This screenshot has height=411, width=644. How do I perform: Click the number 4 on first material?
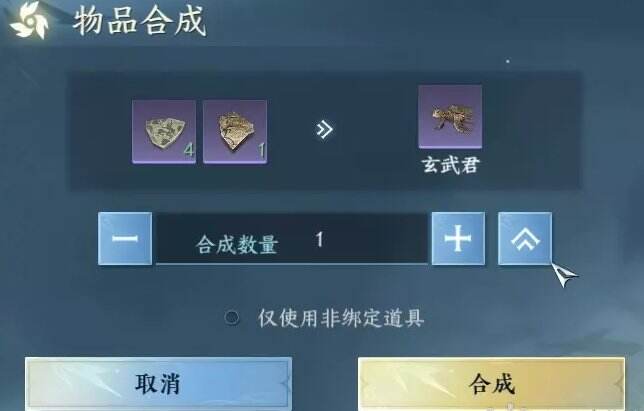(189, 151)
